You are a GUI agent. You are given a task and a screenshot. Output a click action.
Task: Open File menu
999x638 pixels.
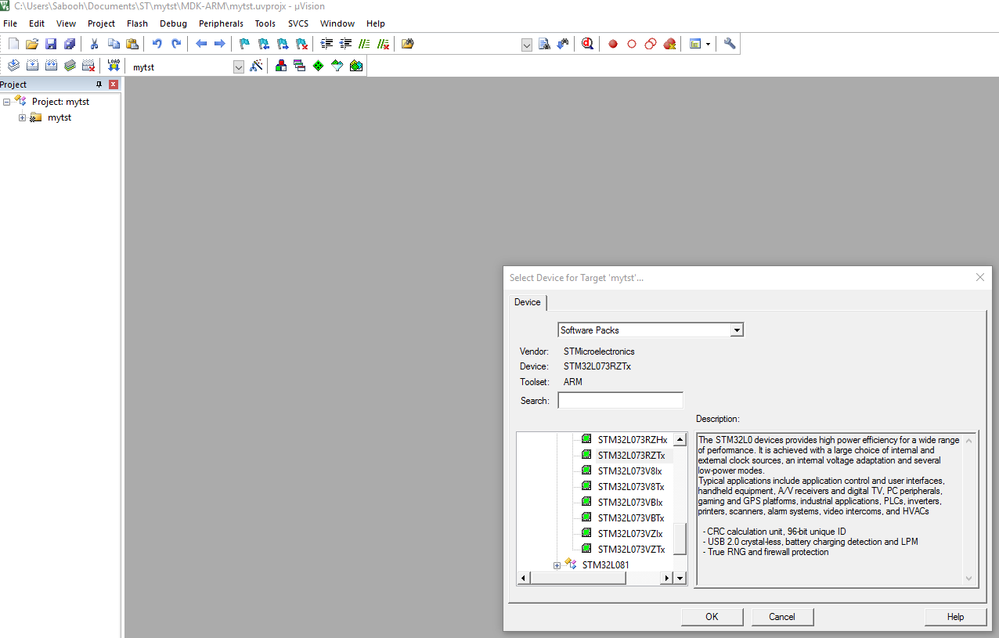(10, 24)
